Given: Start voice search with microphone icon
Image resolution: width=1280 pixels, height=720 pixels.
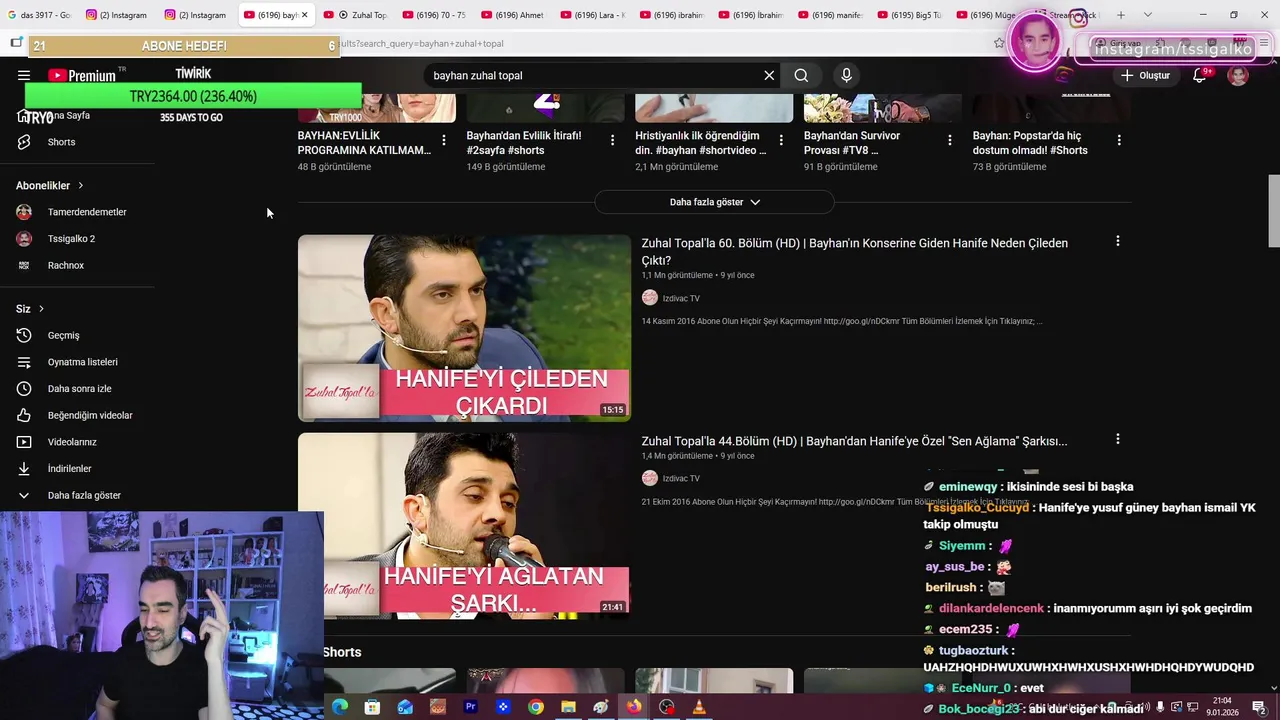Looking at the screenshot, I should pyautogui.click(x=846, y=75).
